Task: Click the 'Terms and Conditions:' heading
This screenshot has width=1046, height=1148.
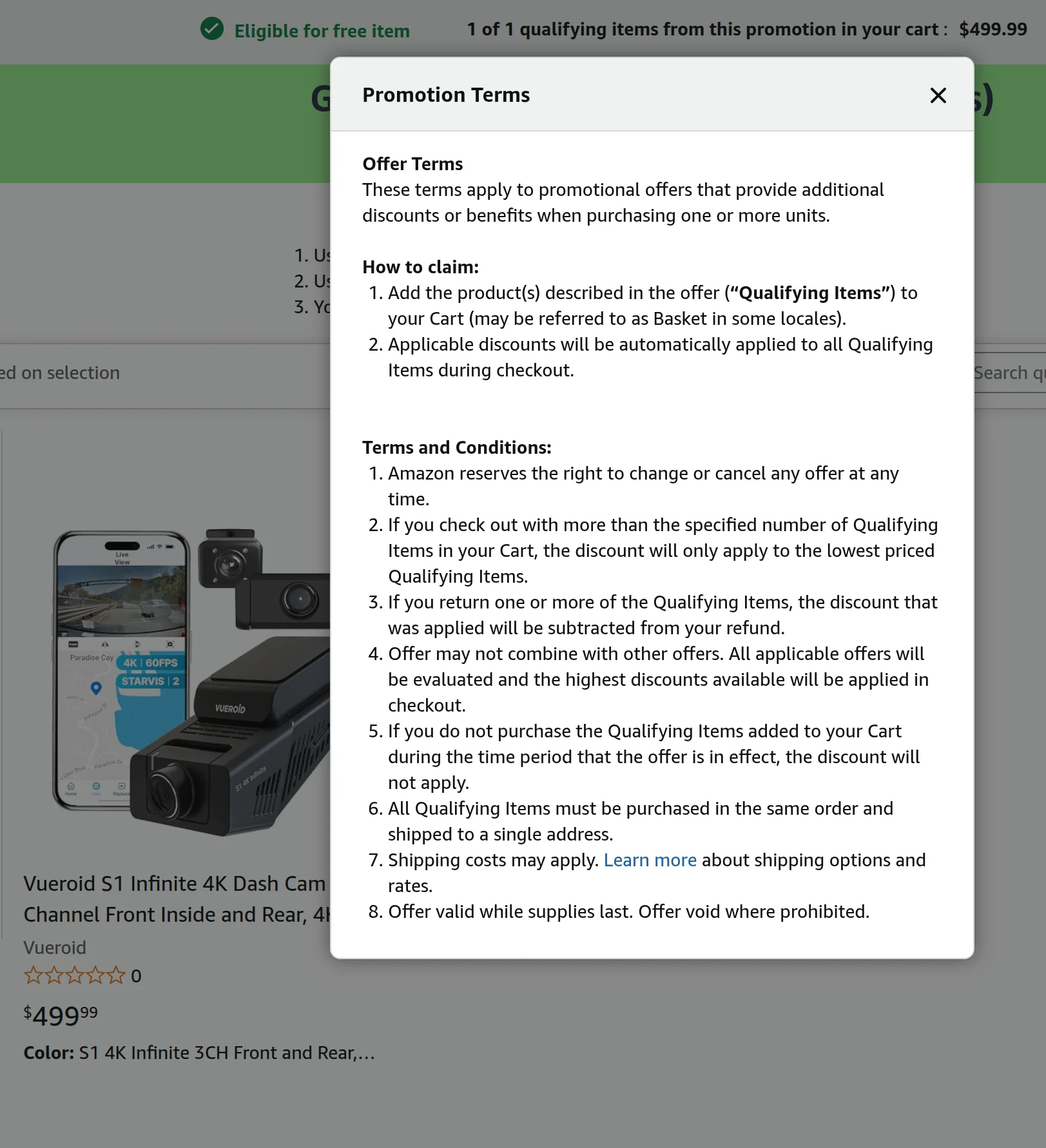Action: 457,447
